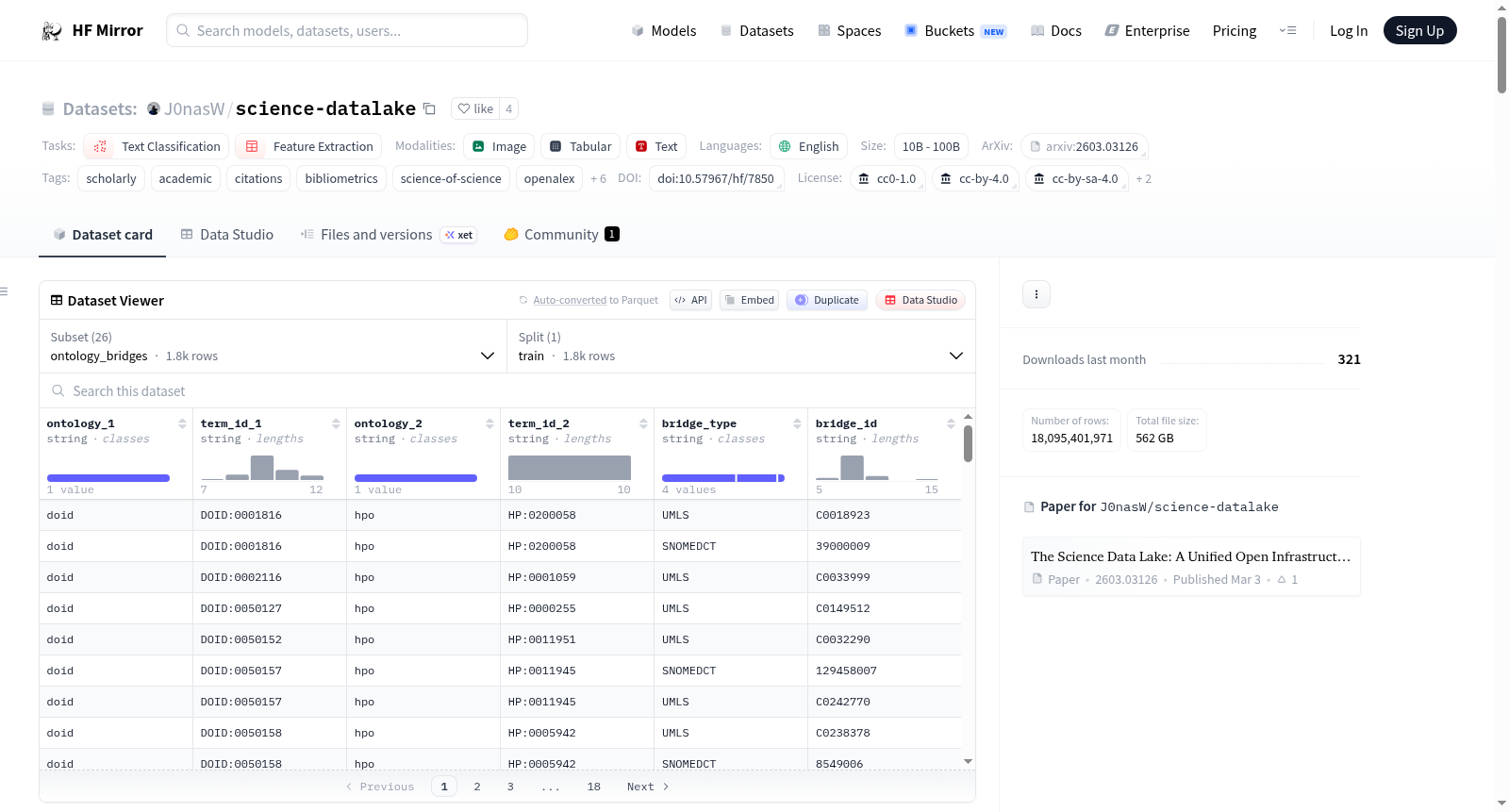The image size is (1509, 812).
Task: Click the term_id_1 length histogram
Action: click(x=262, y=468)
